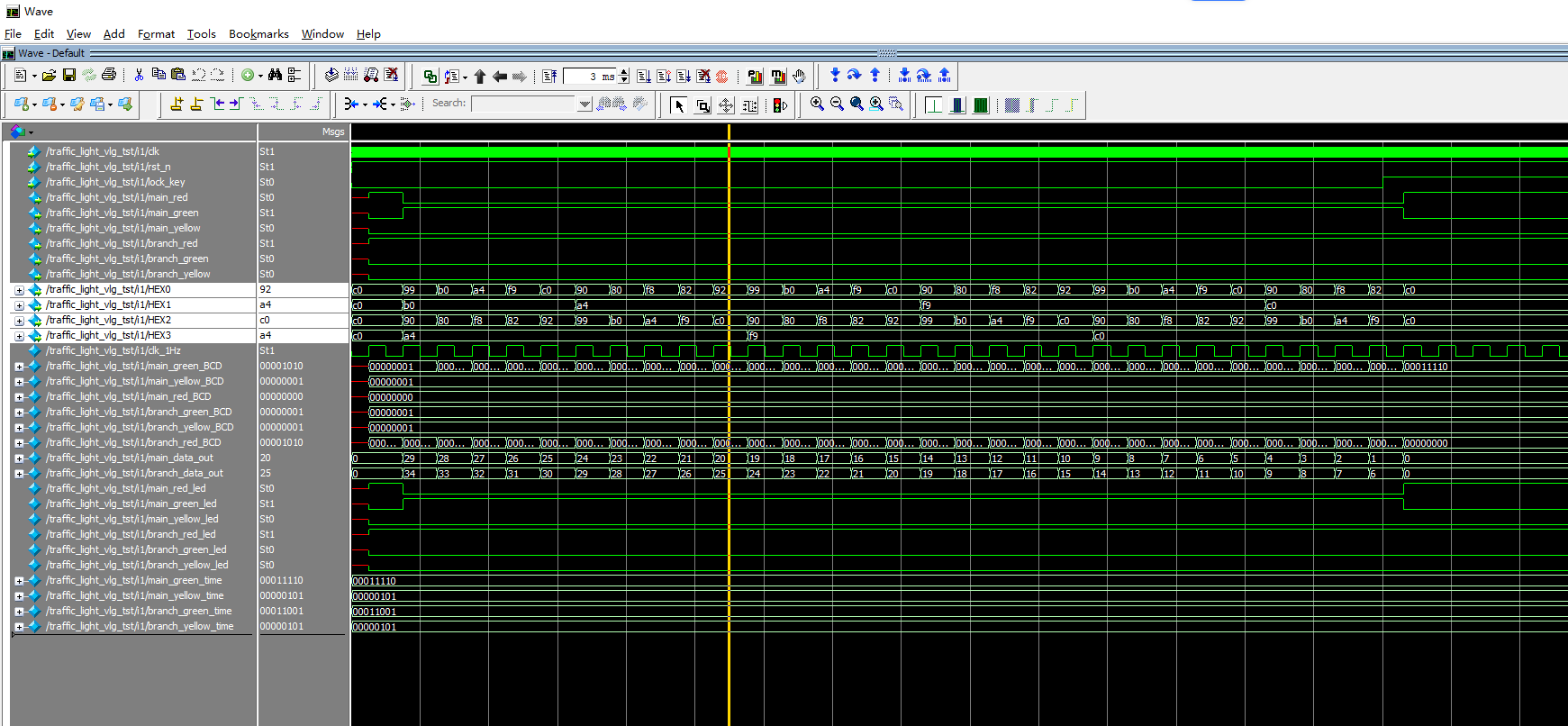Image resolution: width=1568 pixels, height=726 pixels.
Task: Click the Restart simulation icon
Action: coord(549,77)
